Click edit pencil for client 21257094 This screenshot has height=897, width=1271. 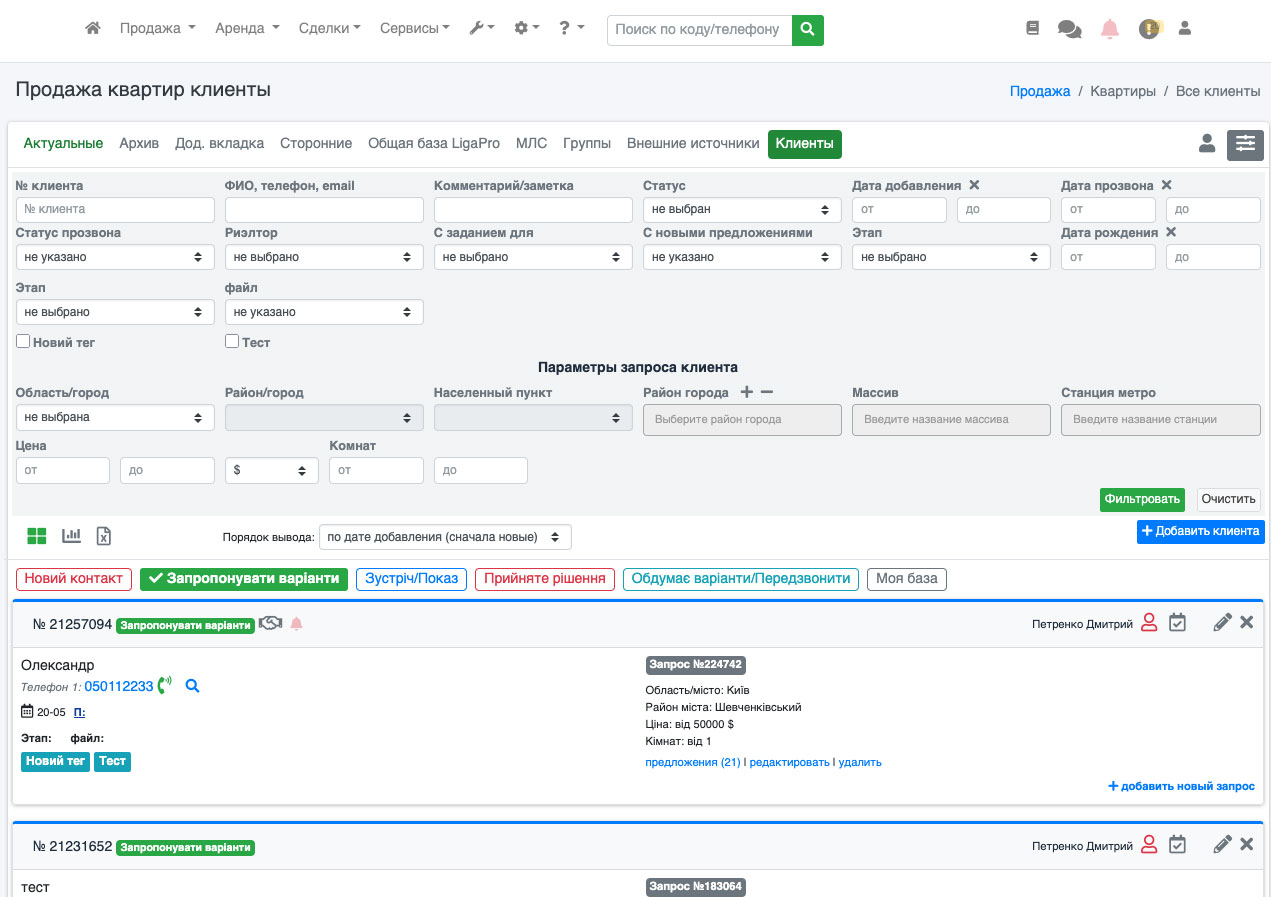pyautogui.click(x=1221, y=623)
